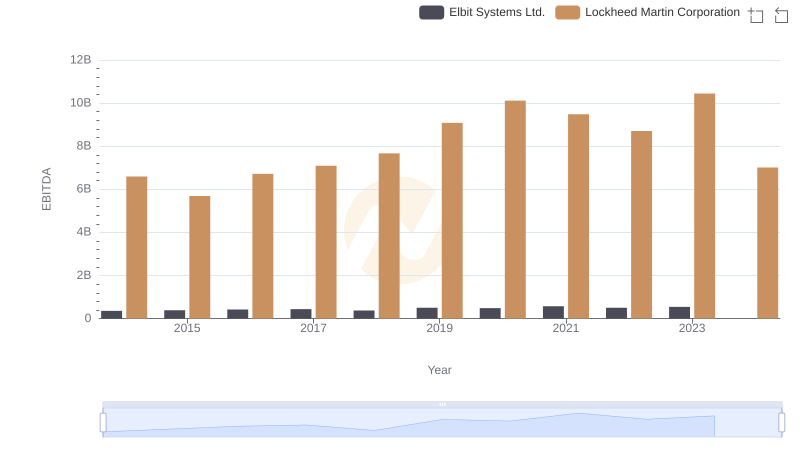800x461 pixels.
Task: Click the 2019 x-axis label
Action: tap(440, 328)
